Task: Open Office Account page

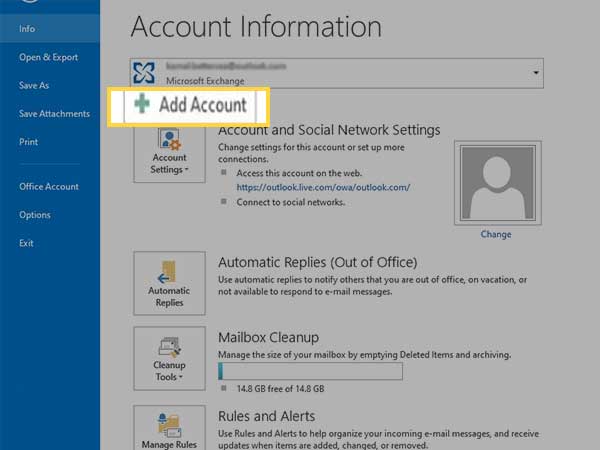Action: 49,186
